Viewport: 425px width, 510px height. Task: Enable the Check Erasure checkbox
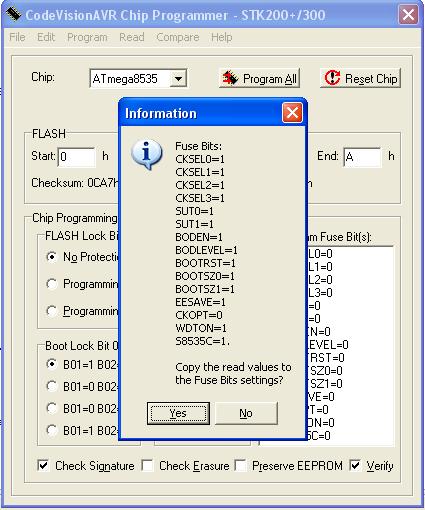(x=147, y=465)
